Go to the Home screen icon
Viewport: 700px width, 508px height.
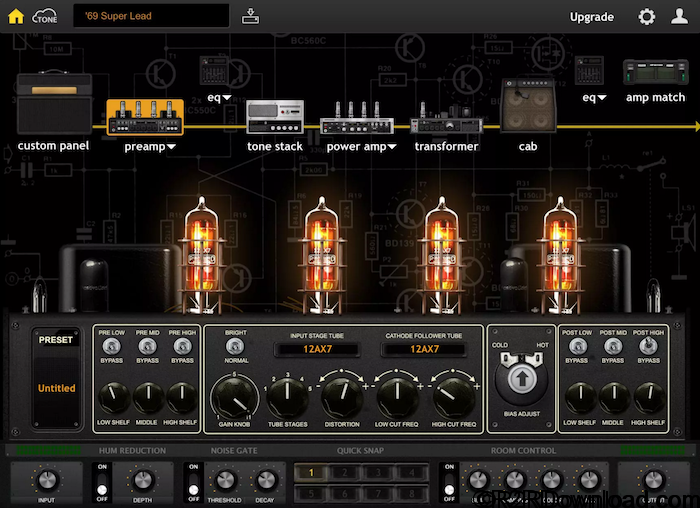(16, 16)
